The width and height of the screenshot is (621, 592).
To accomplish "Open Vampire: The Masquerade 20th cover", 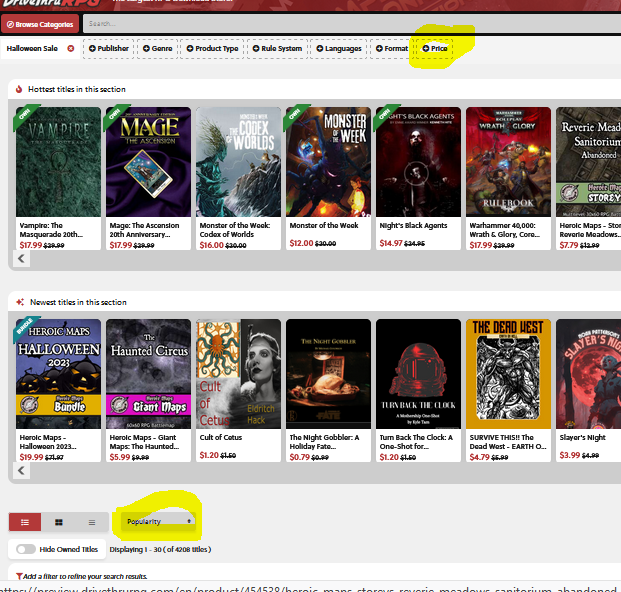I will [58, 162].
